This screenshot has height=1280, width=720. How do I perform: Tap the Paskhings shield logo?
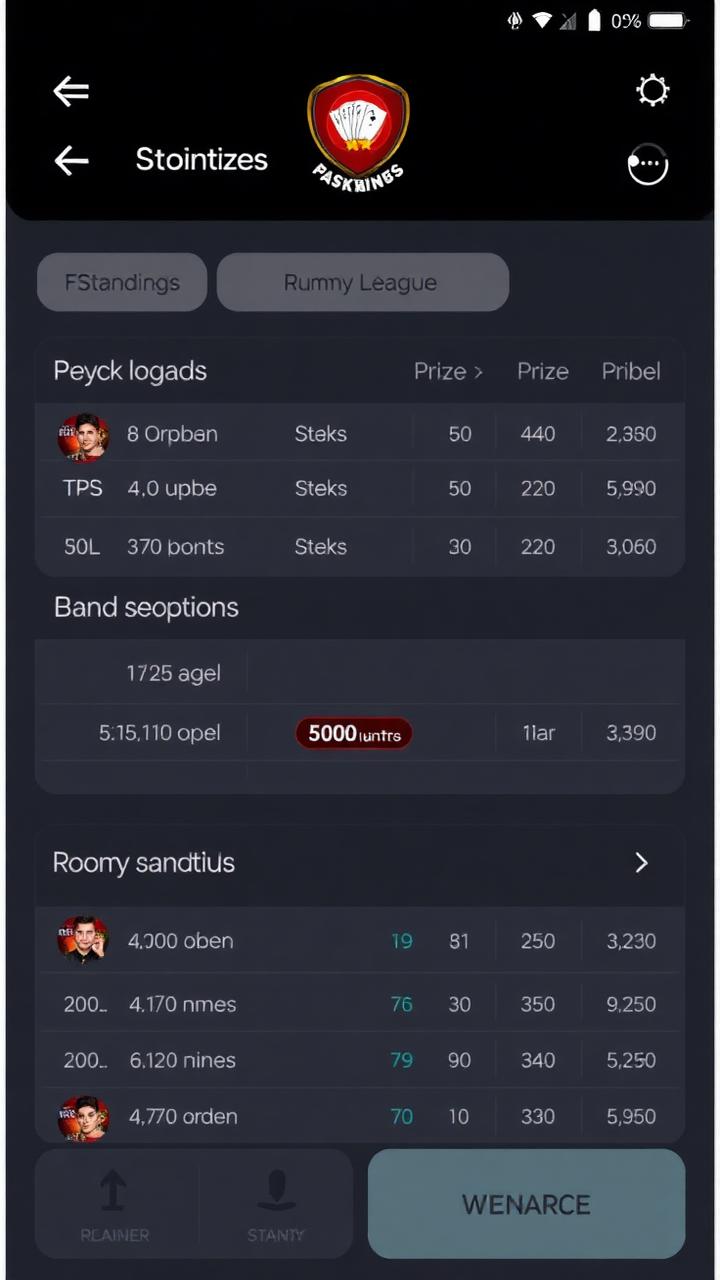(x=359, y=130)
